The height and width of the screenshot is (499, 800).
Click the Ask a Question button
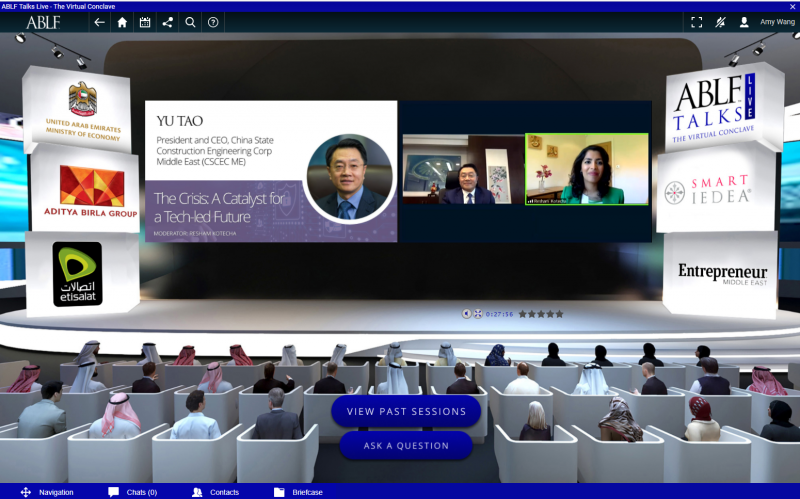[406, 445]
